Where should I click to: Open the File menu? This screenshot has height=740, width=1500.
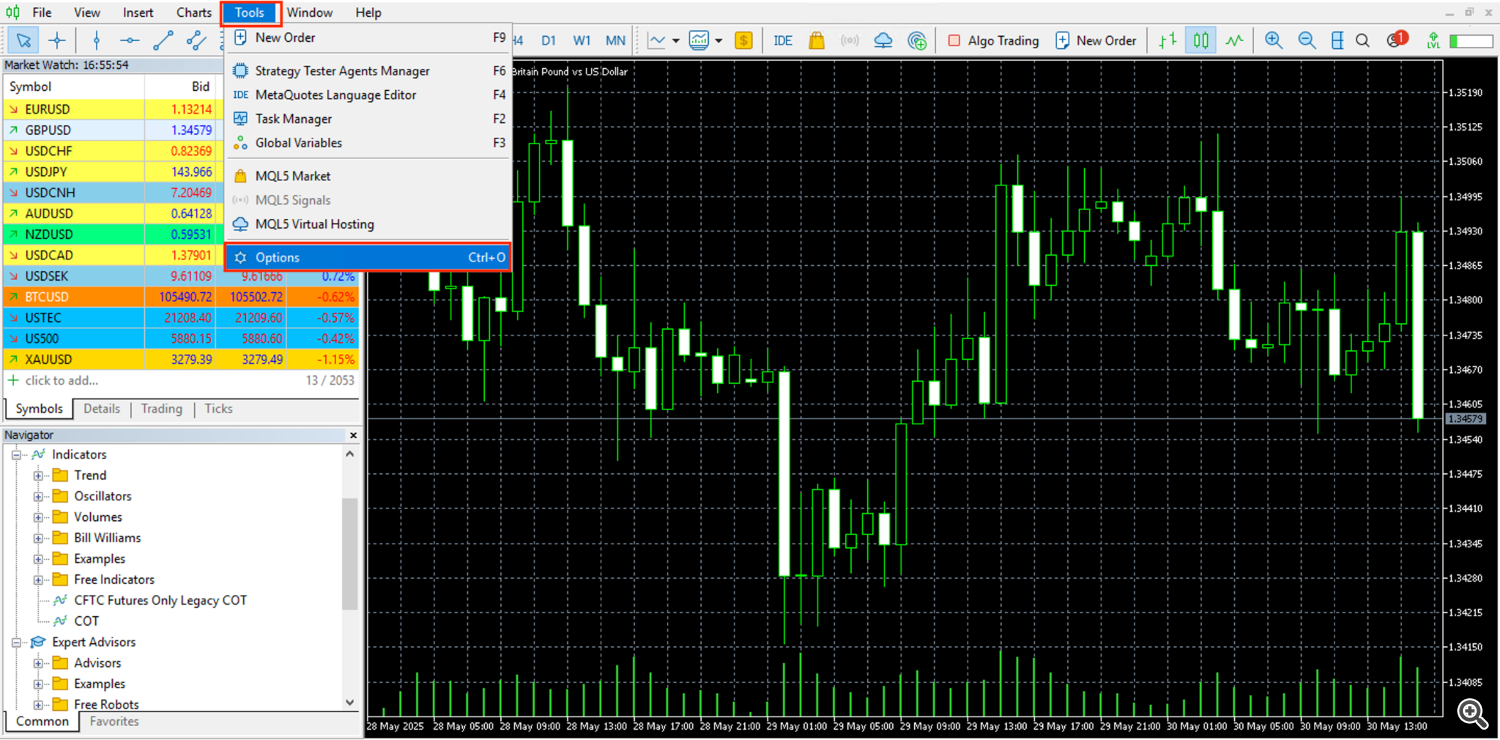(x=42, y=13)
